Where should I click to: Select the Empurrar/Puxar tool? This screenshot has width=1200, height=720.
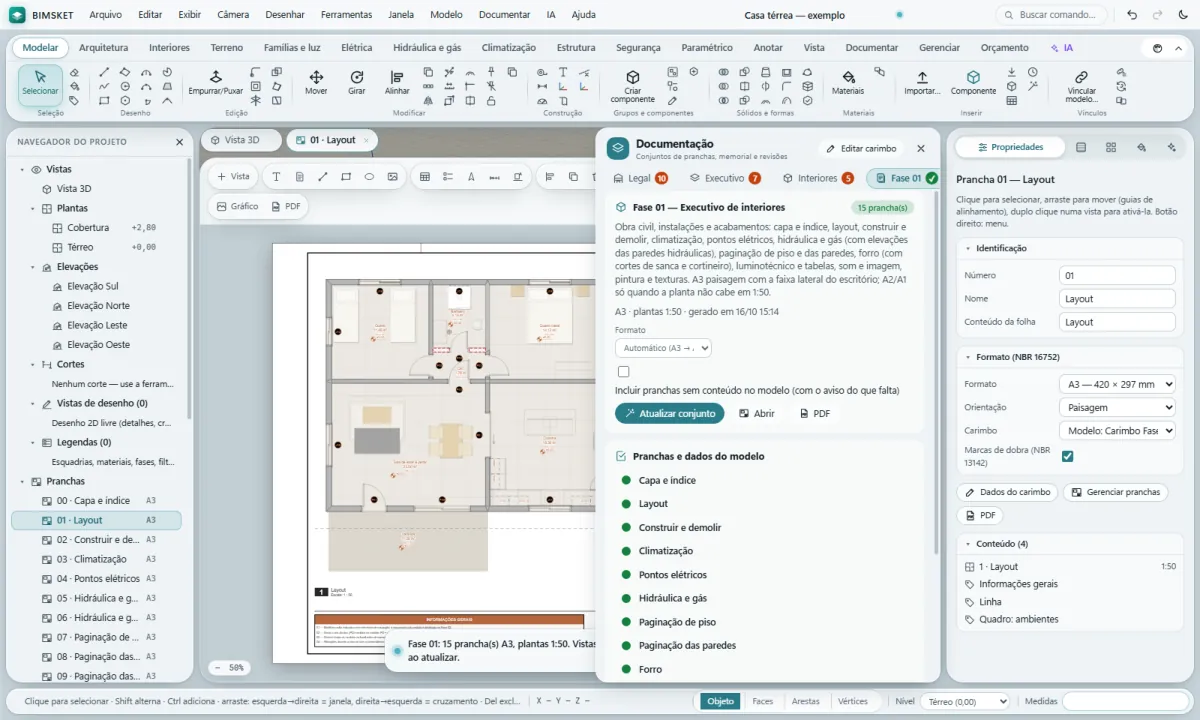216,83
